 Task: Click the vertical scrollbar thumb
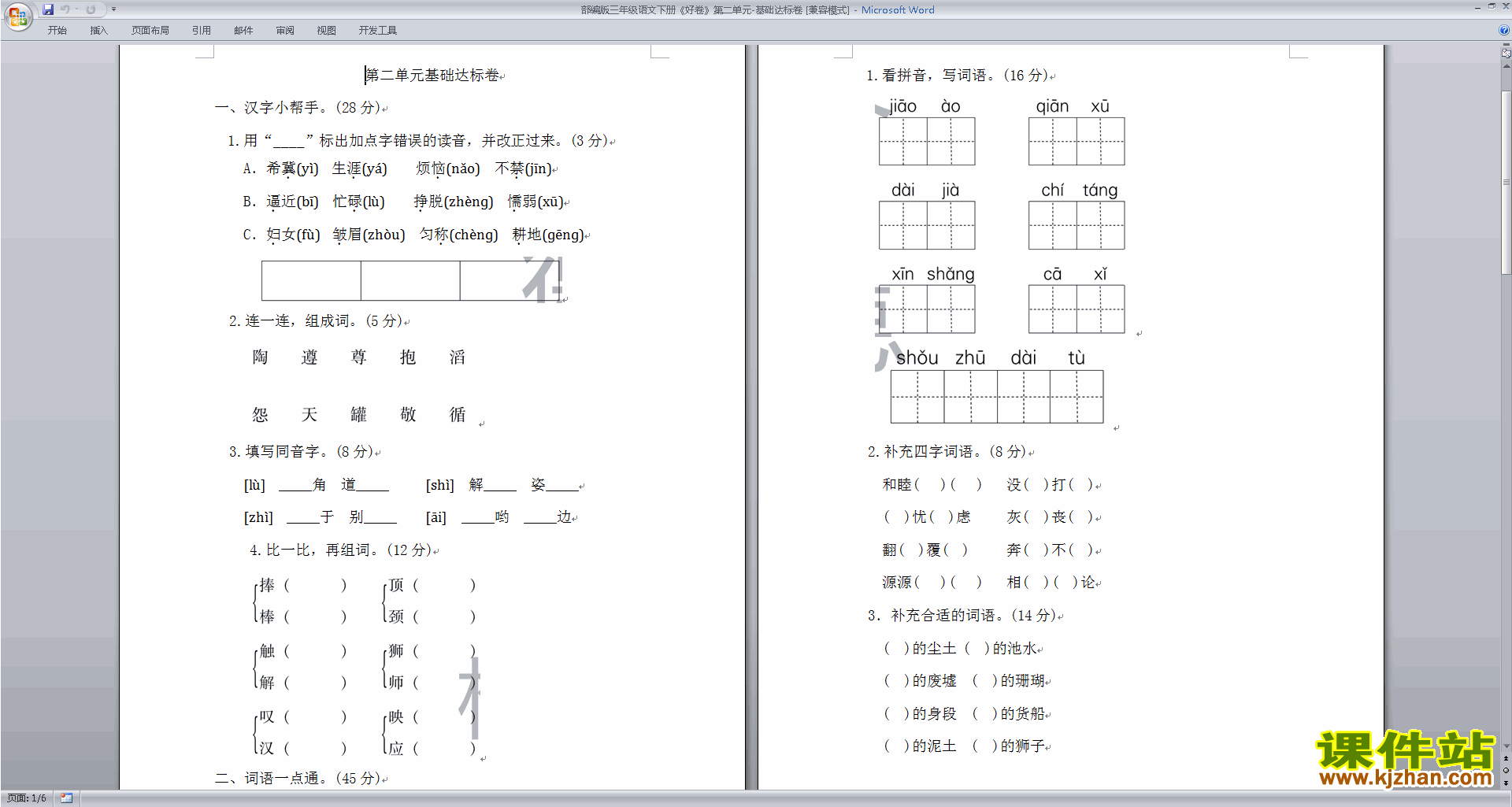pos(1506,183)
